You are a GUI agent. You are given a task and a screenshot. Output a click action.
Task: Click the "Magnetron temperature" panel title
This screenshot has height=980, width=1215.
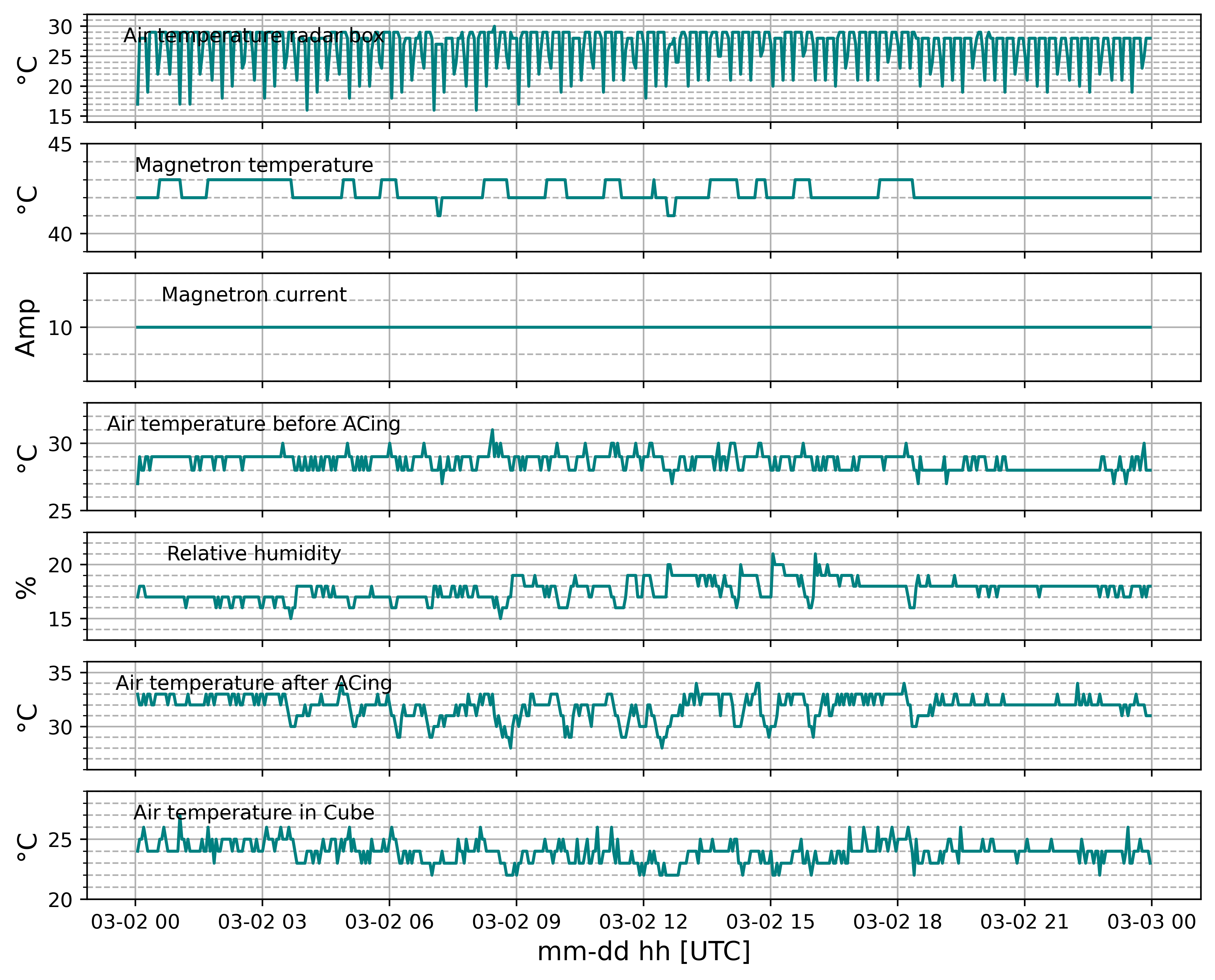pos(254,165)
